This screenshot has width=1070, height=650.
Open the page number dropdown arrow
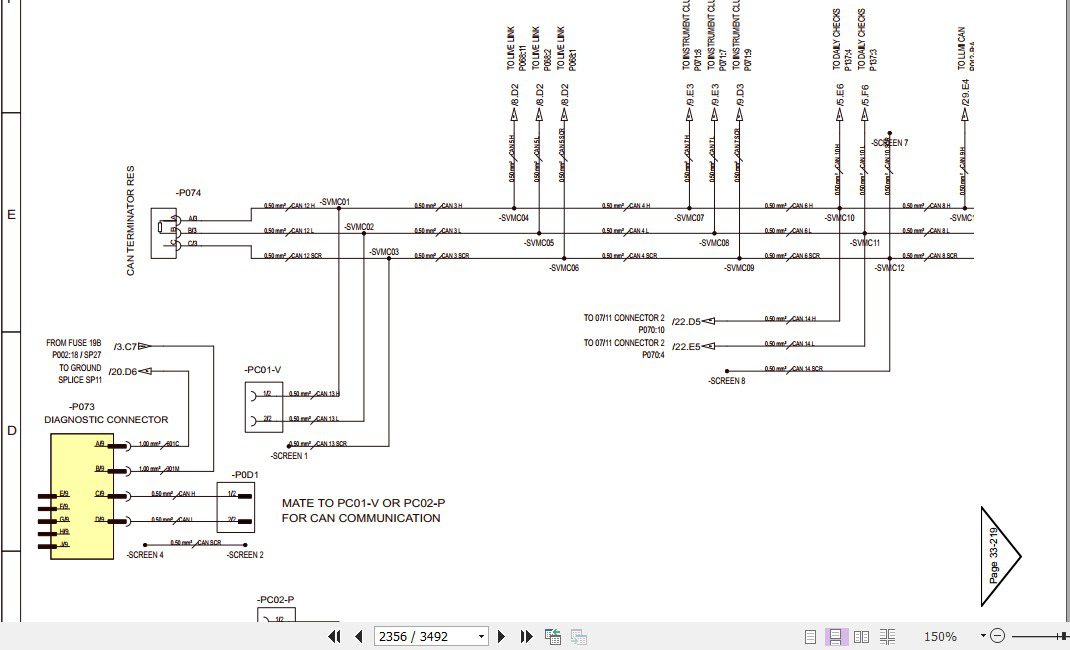tap(481, 636)
